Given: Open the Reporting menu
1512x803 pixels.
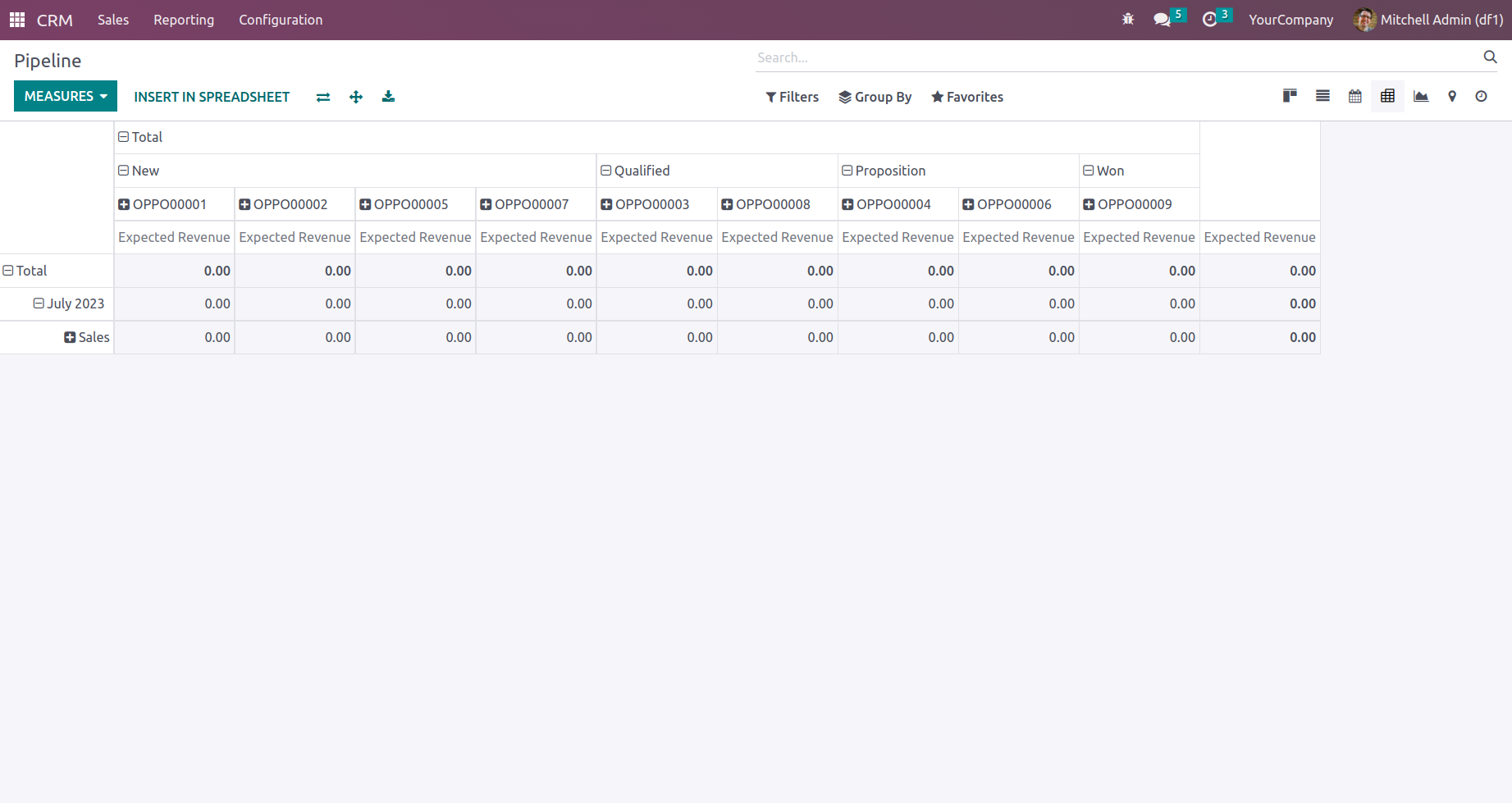Looking at the screenshot, I should click(x=184, y=20).
